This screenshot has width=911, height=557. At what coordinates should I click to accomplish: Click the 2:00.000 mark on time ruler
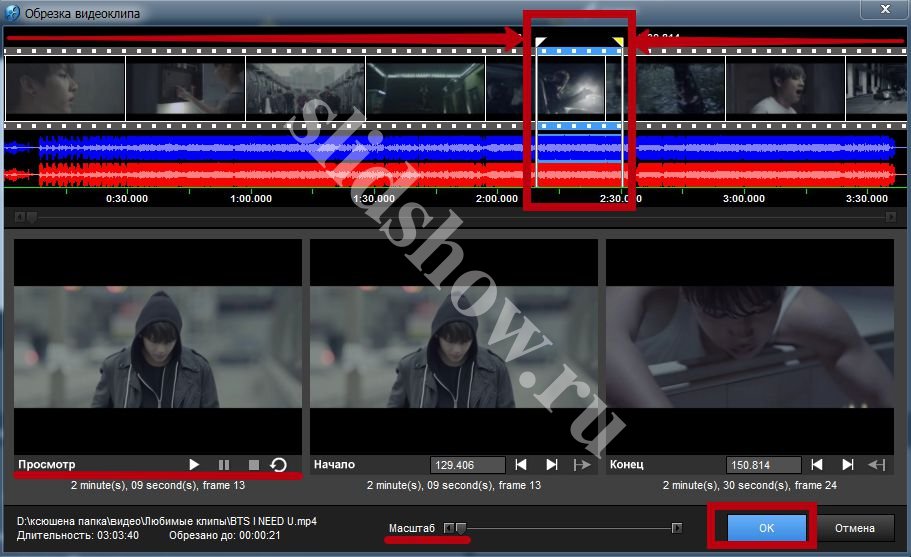pos(497,199)
